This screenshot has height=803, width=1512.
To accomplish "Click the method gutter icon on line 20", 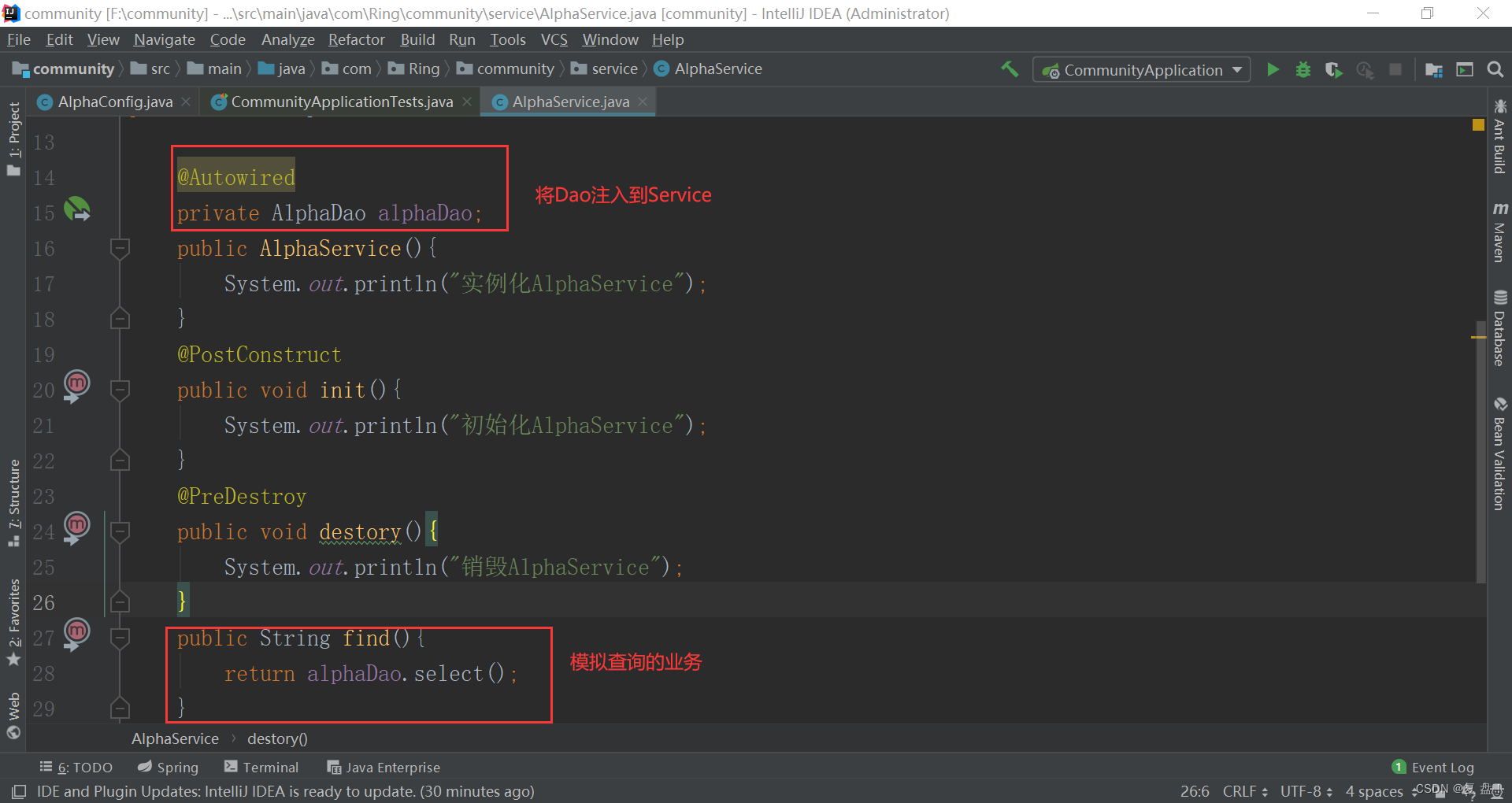I will point(76,386).
